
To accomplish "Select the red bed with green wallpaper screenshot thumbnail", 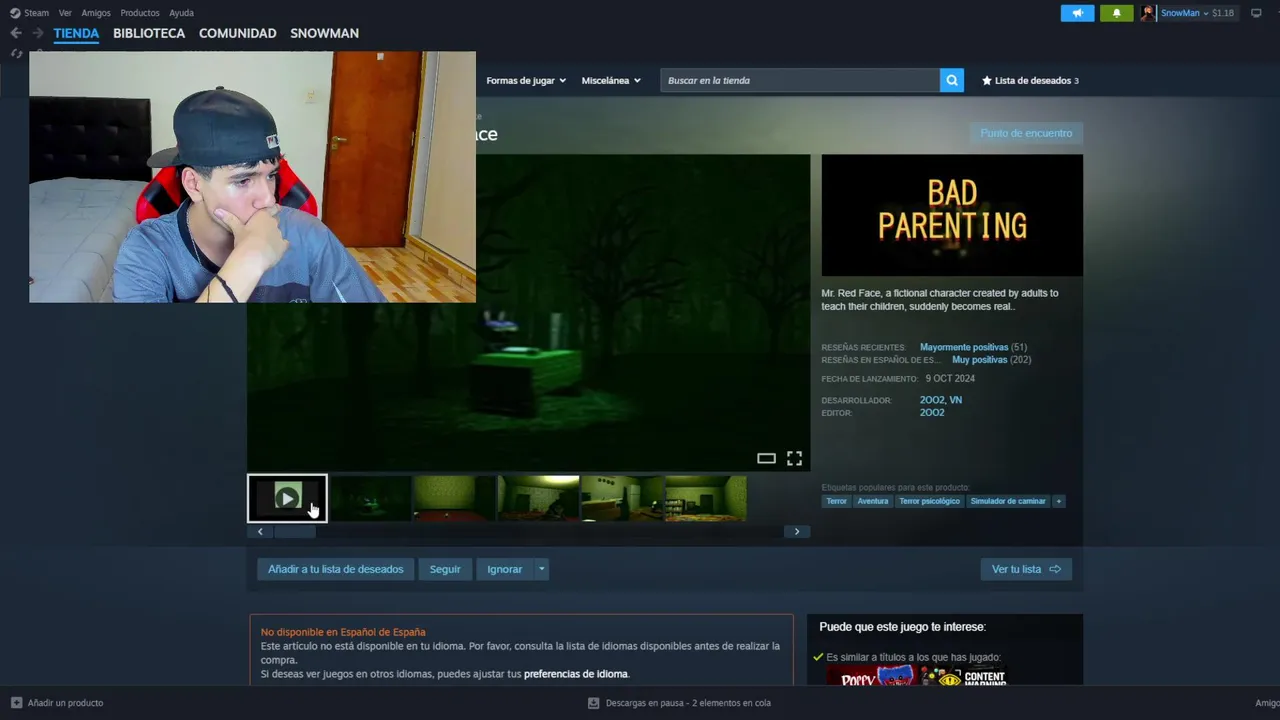I will (455, 498).
